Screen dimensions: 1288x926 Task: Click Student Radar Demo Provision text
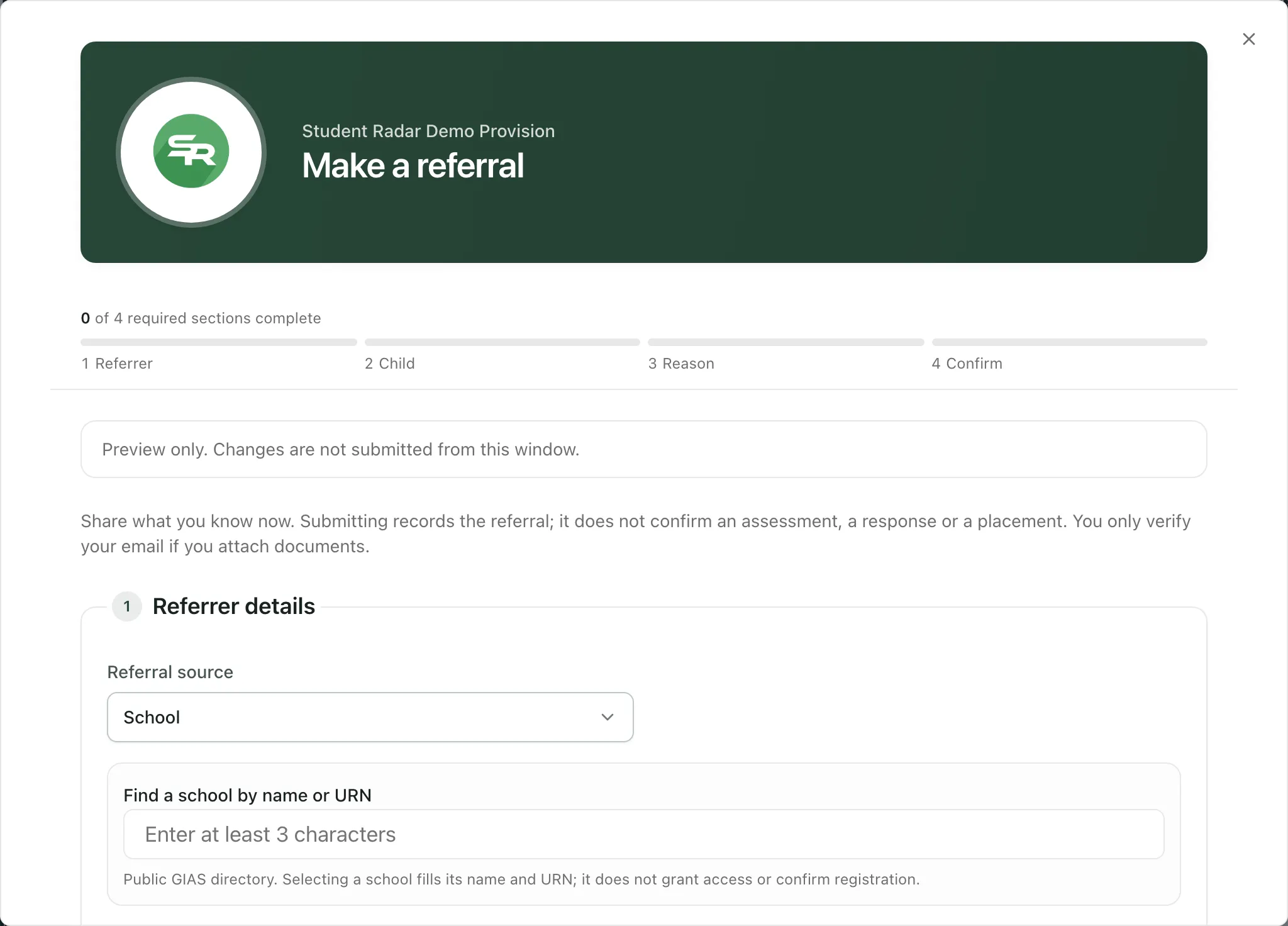[428, 131]
